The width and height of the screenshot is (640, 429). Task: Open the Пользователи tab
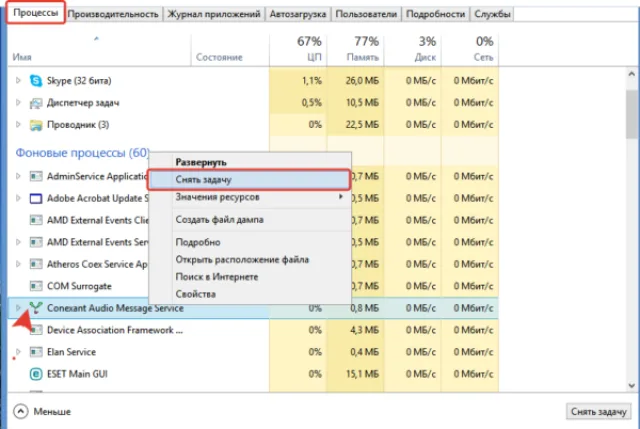(x=366, y=14)
